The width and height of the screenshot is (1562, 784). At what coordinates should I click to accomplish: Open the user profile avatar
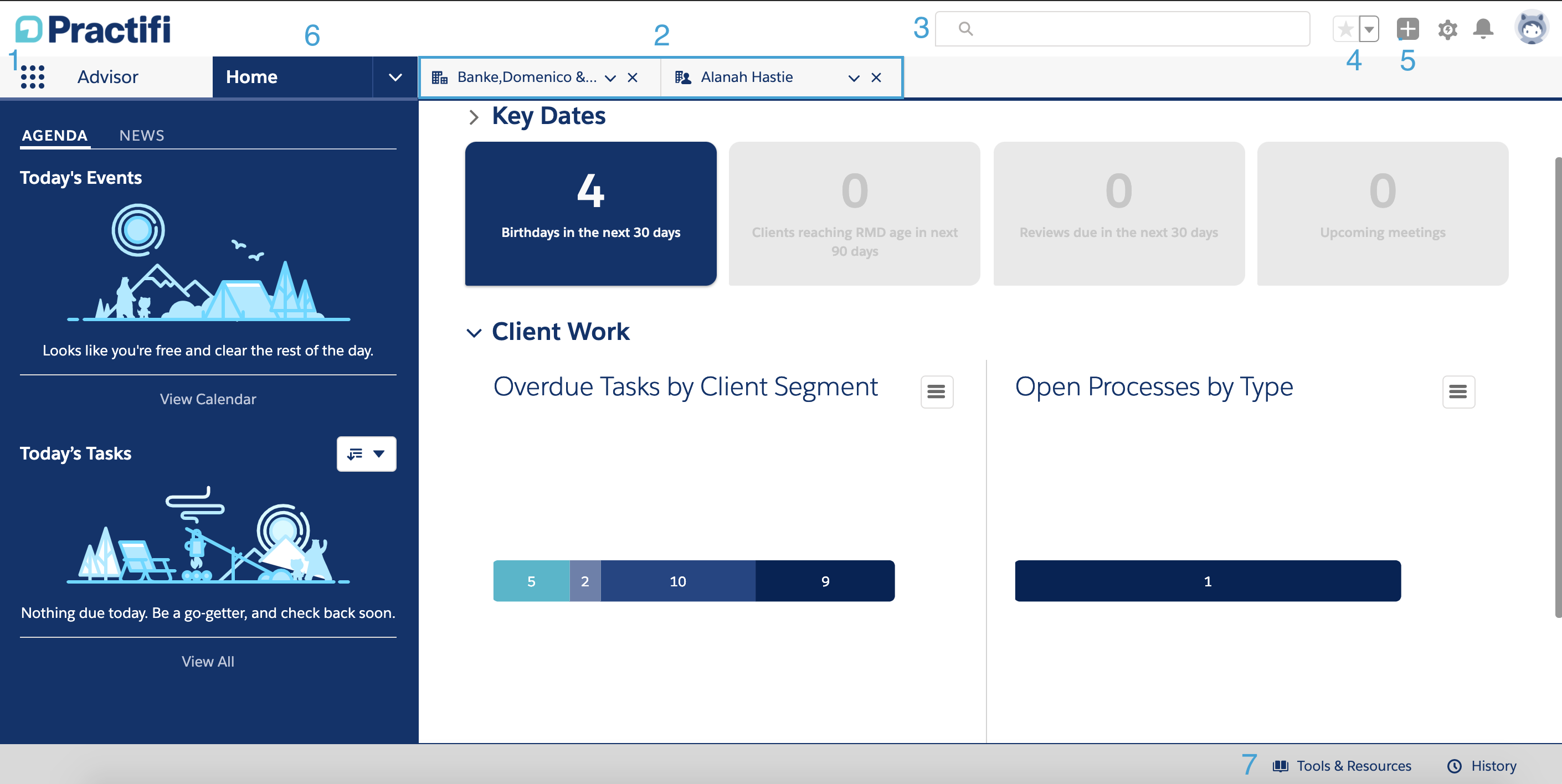coord(1532,27)
